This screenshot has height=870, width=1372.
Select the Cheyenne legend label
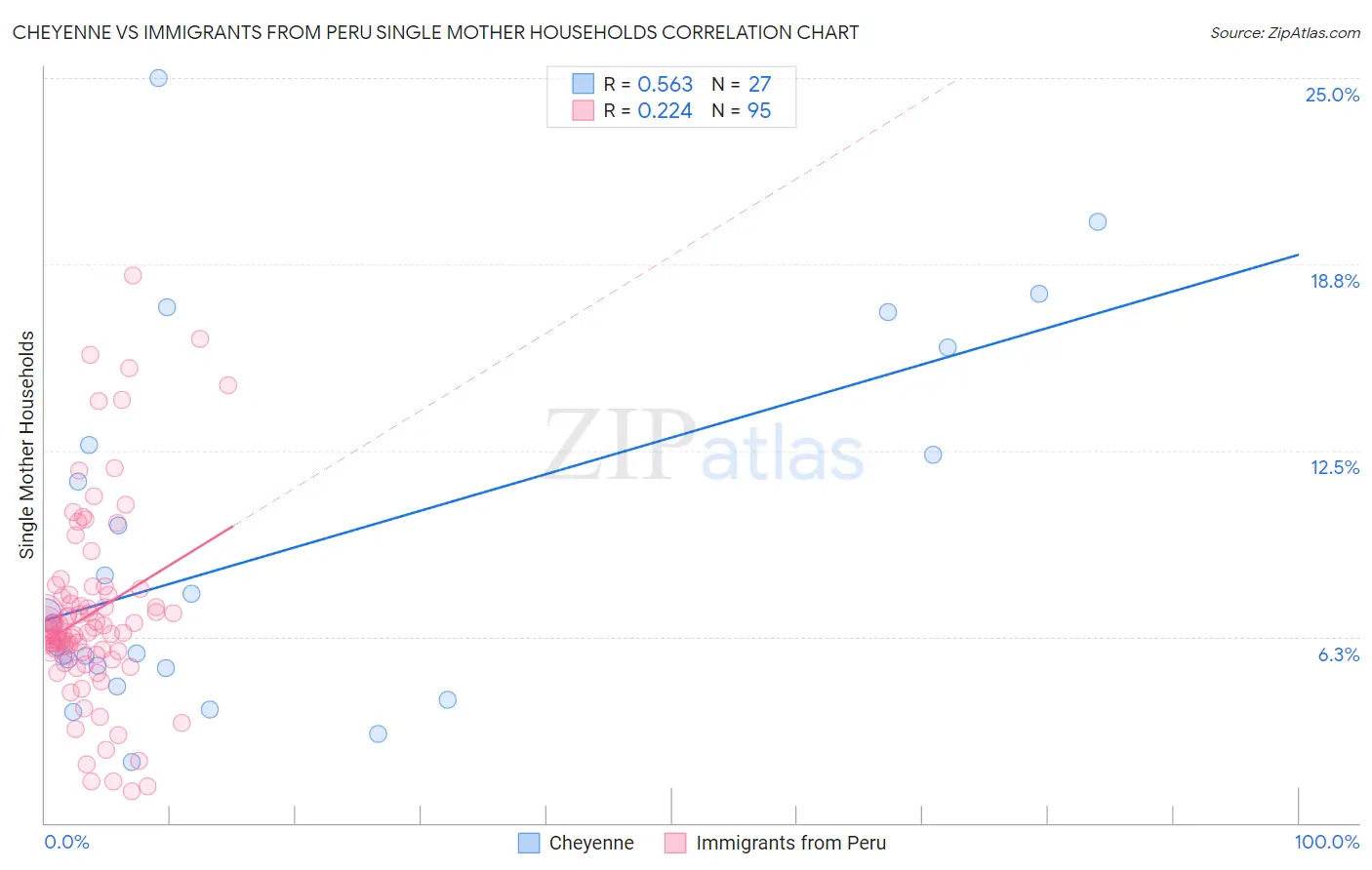(x=591, y=843)
